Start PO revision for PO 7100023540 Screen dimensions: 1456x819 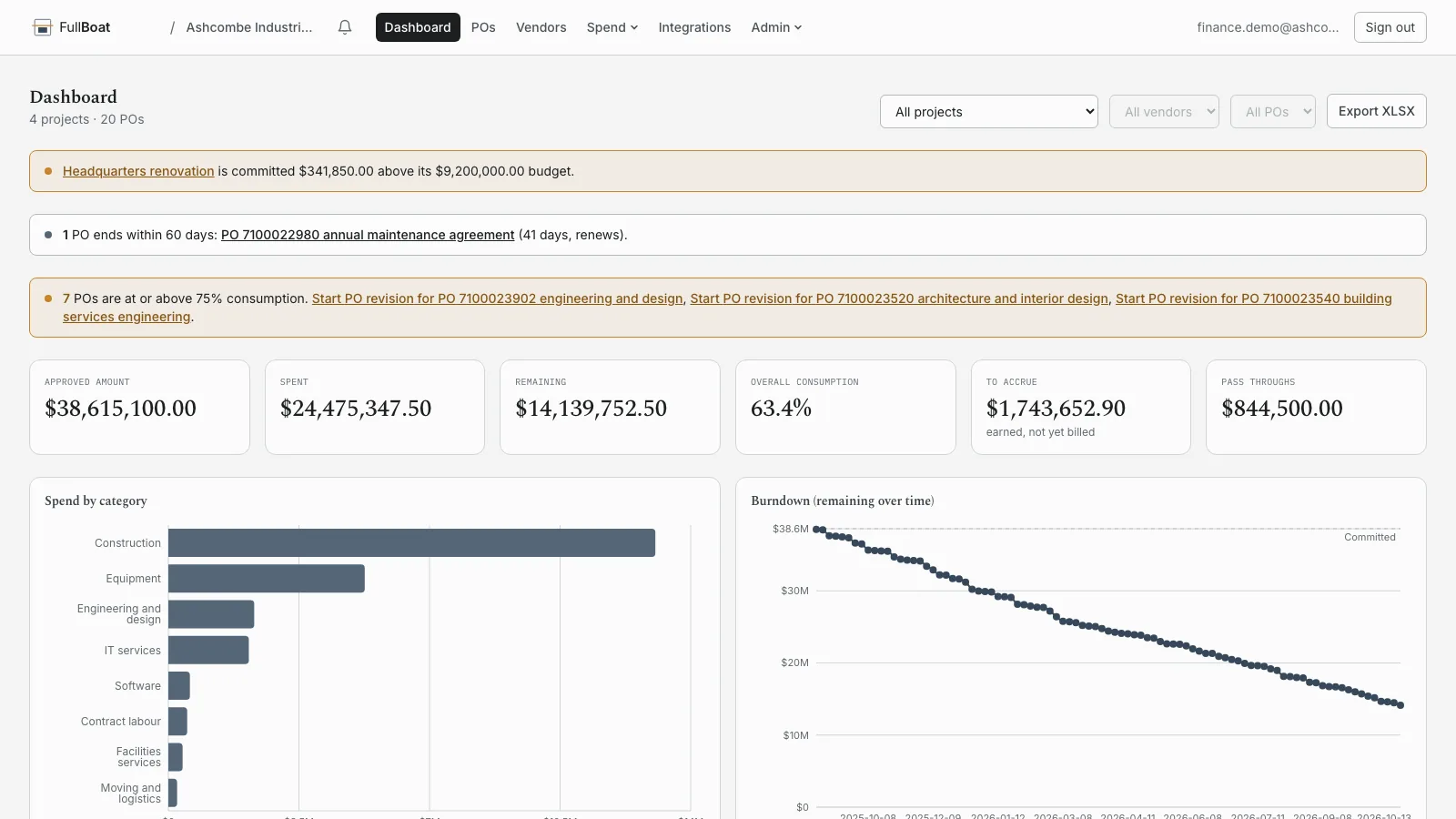point(1253,298)
